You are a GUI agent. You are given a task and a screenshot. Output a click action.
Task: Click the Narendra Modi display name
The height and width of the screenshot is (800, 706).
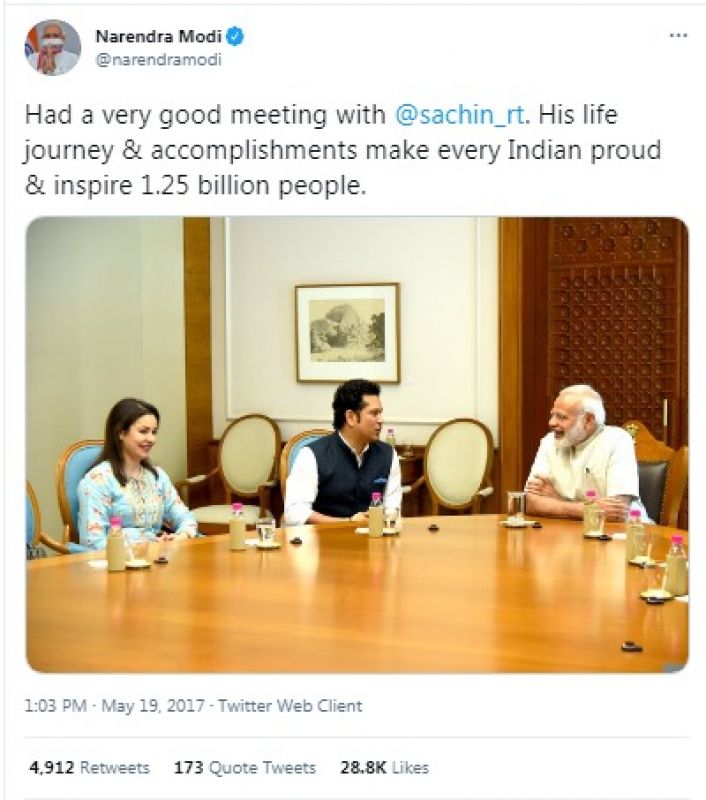158,37
